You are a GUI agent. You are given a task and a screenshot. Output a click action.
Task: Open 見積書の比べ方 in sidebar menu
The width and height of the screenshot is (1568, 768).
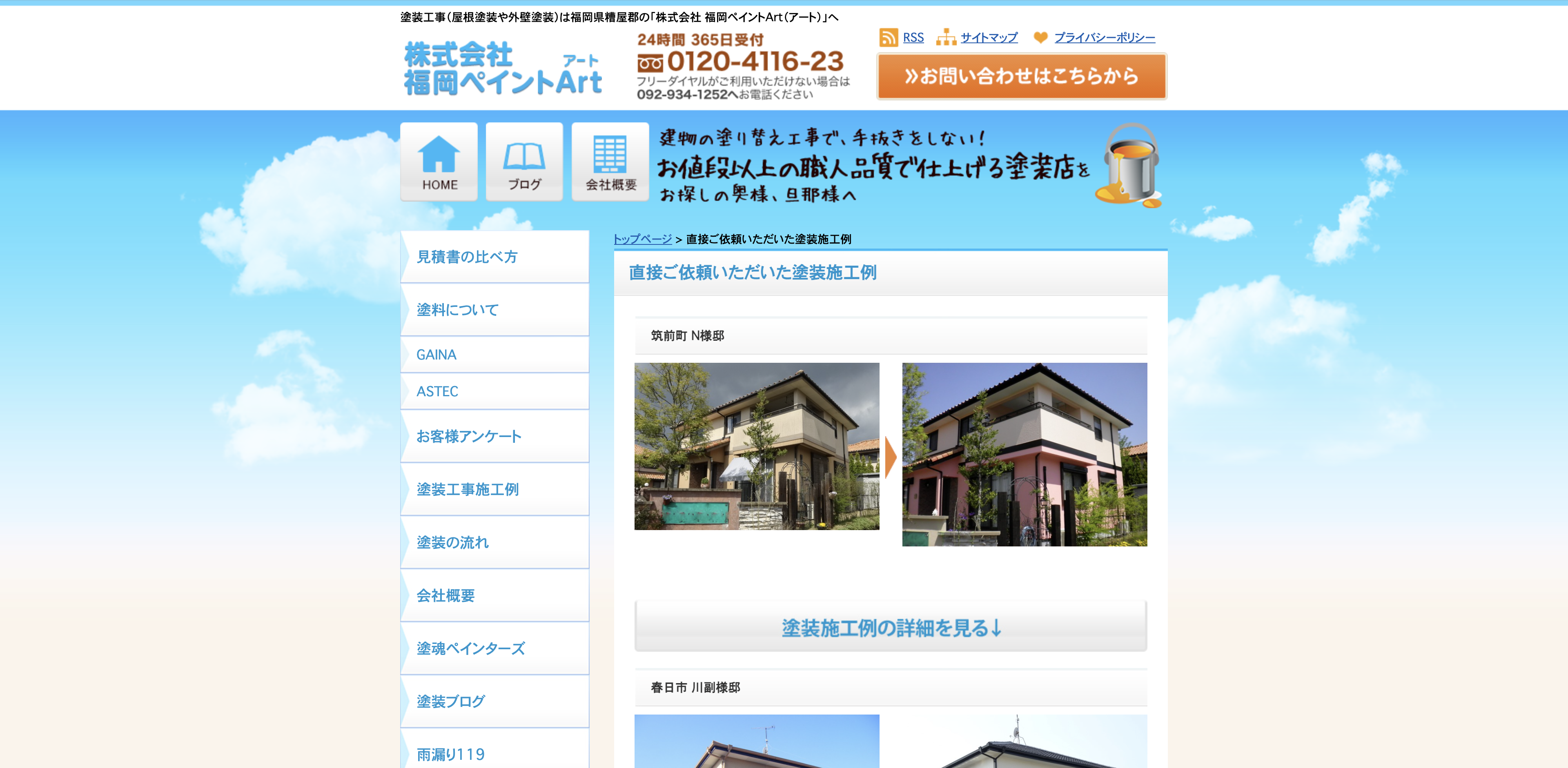(495, 257)
